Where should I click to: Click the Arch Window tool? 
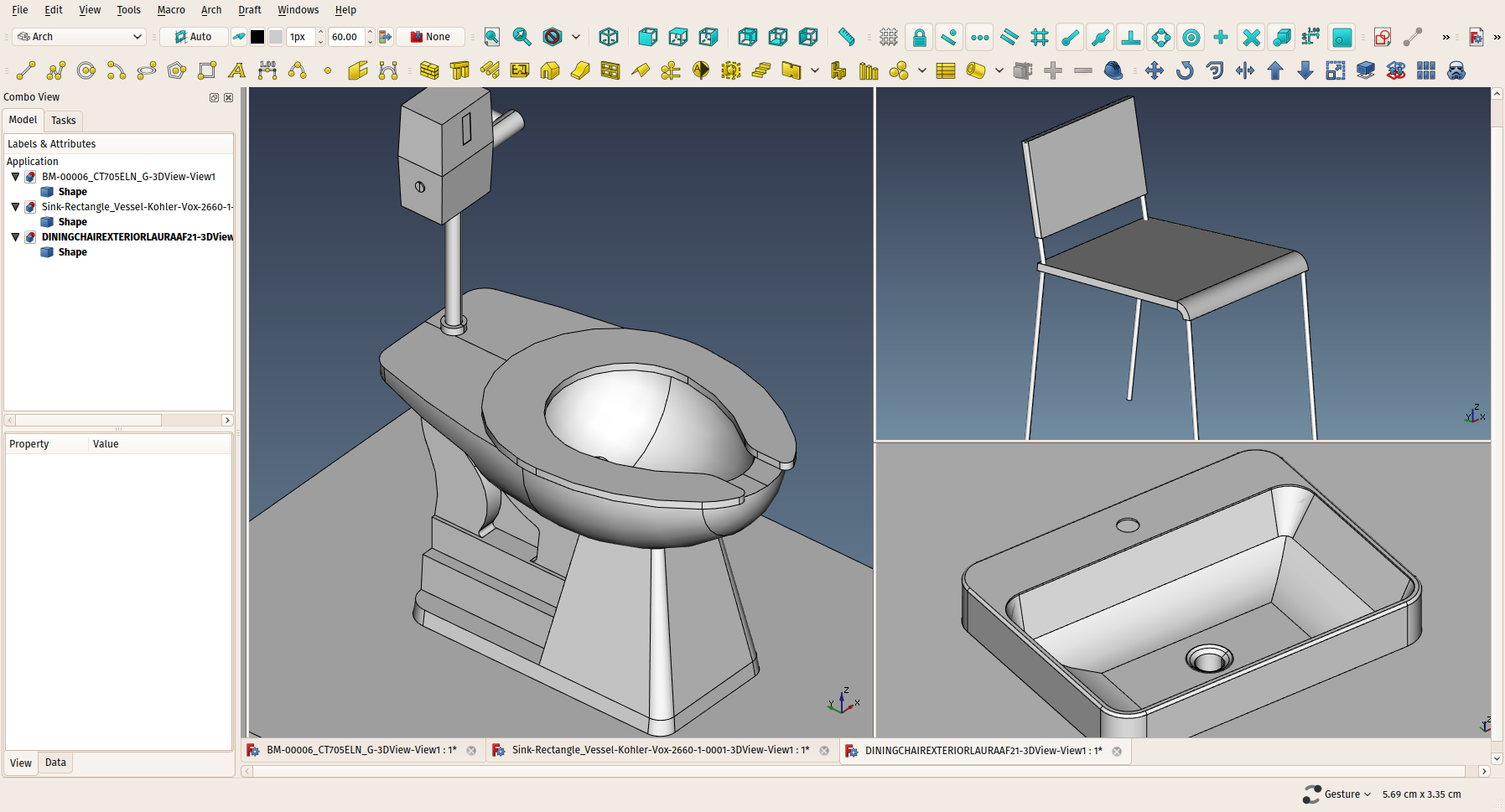[610, 70]
